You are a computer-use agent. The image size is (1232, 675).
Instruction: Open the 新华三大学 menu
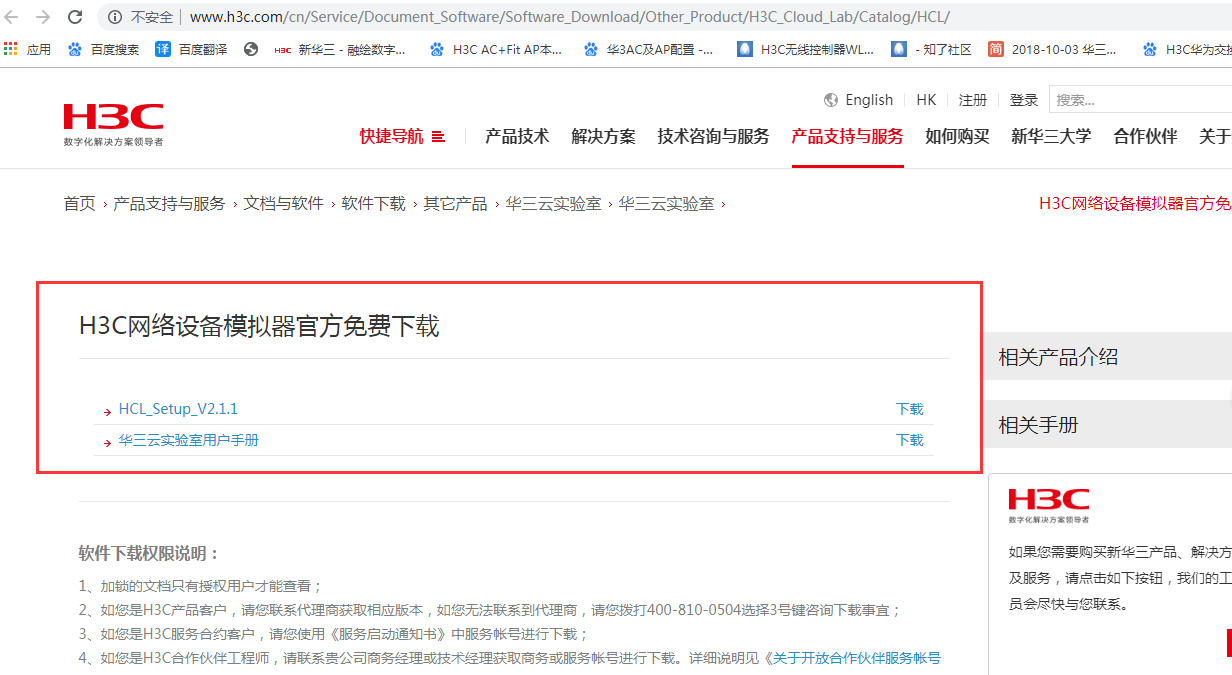point(1051,136)
